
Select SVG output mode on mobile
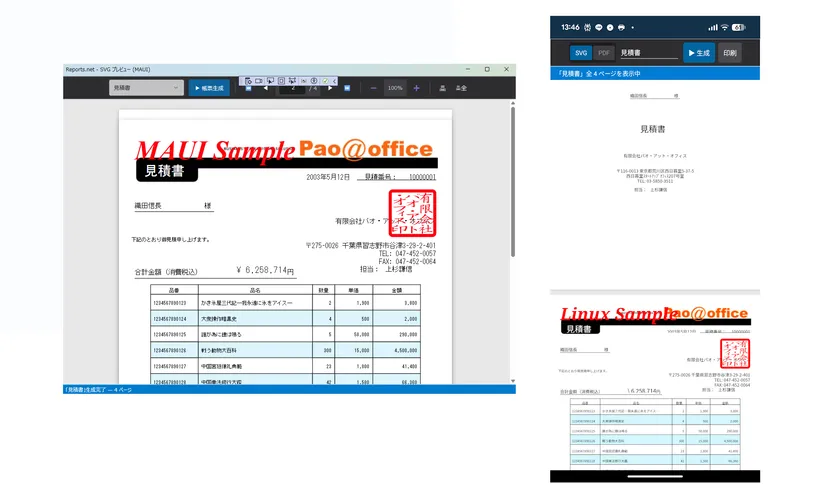pos(581,53)
